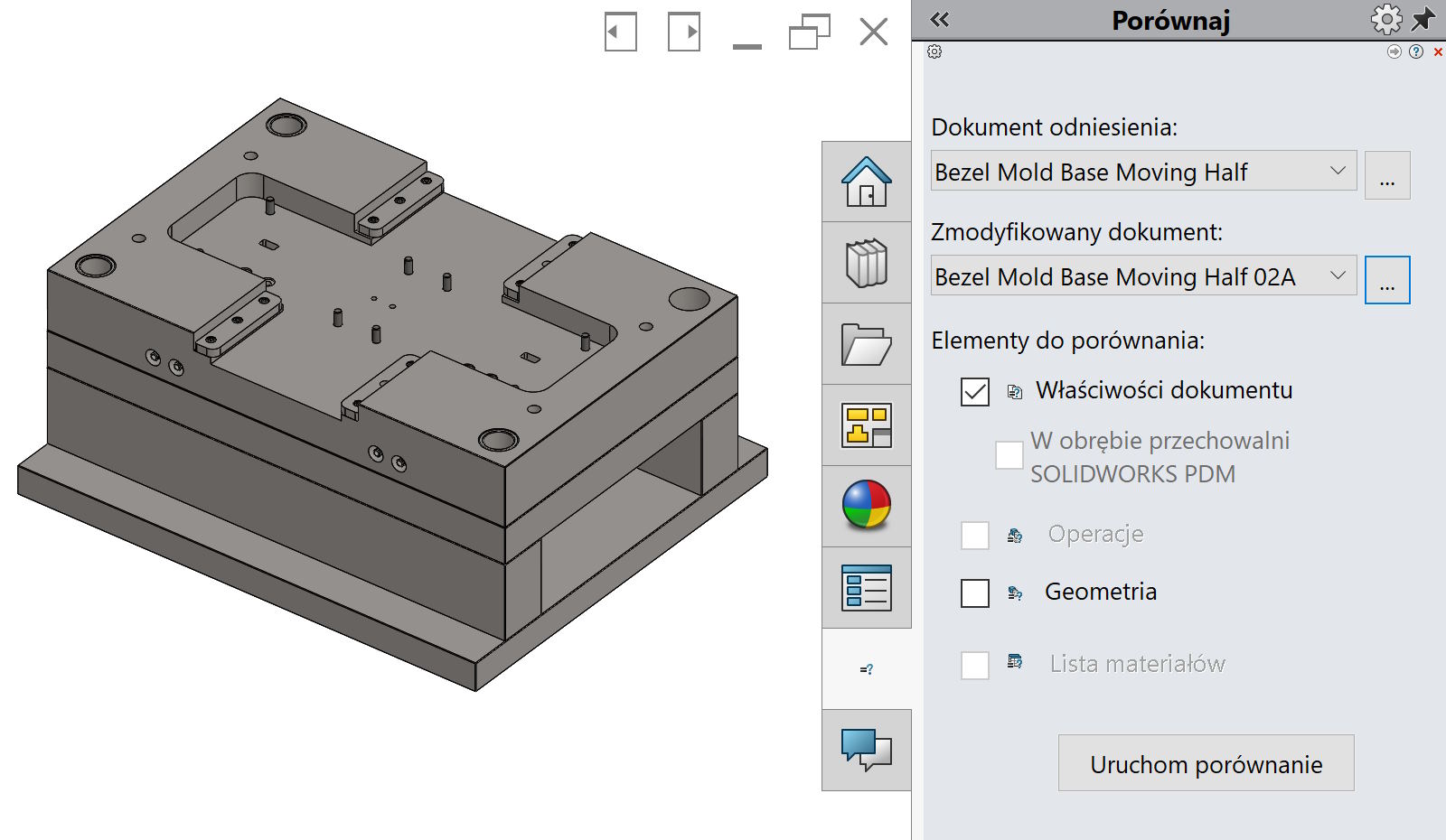Open the File Explorer panel

[866, 344]
